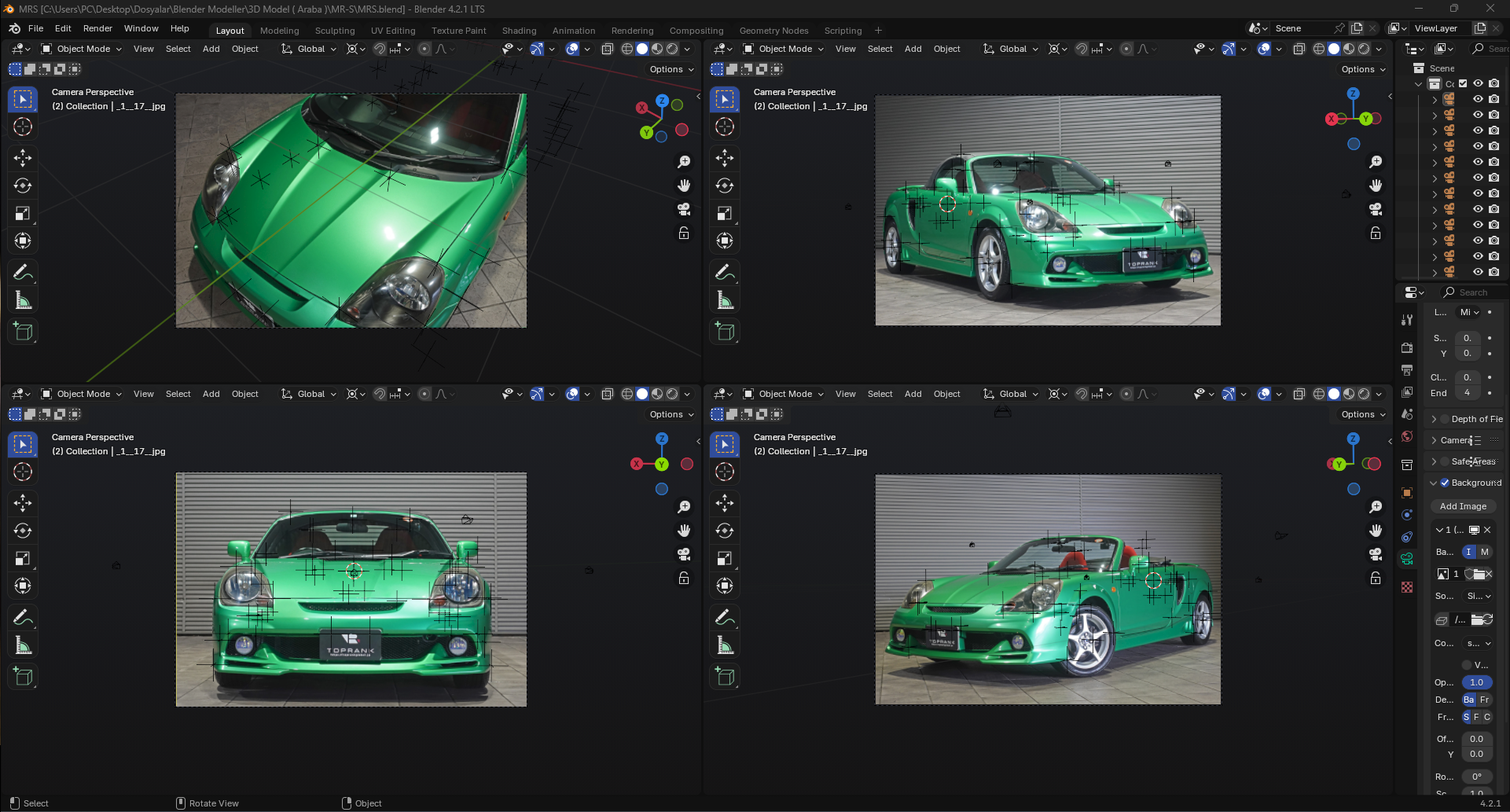The width and height of the screenshot is (1510, 812).
Task: Activate the Annotate tool in bottom-left viewport
Action: [23, 618]
